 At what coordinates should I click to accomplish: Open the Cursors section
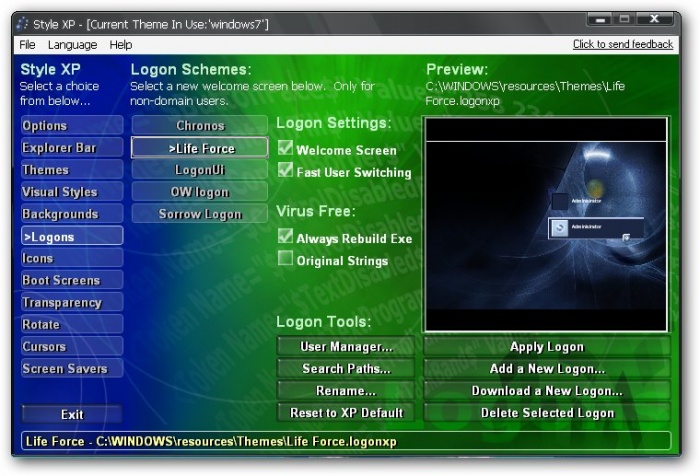72,347
